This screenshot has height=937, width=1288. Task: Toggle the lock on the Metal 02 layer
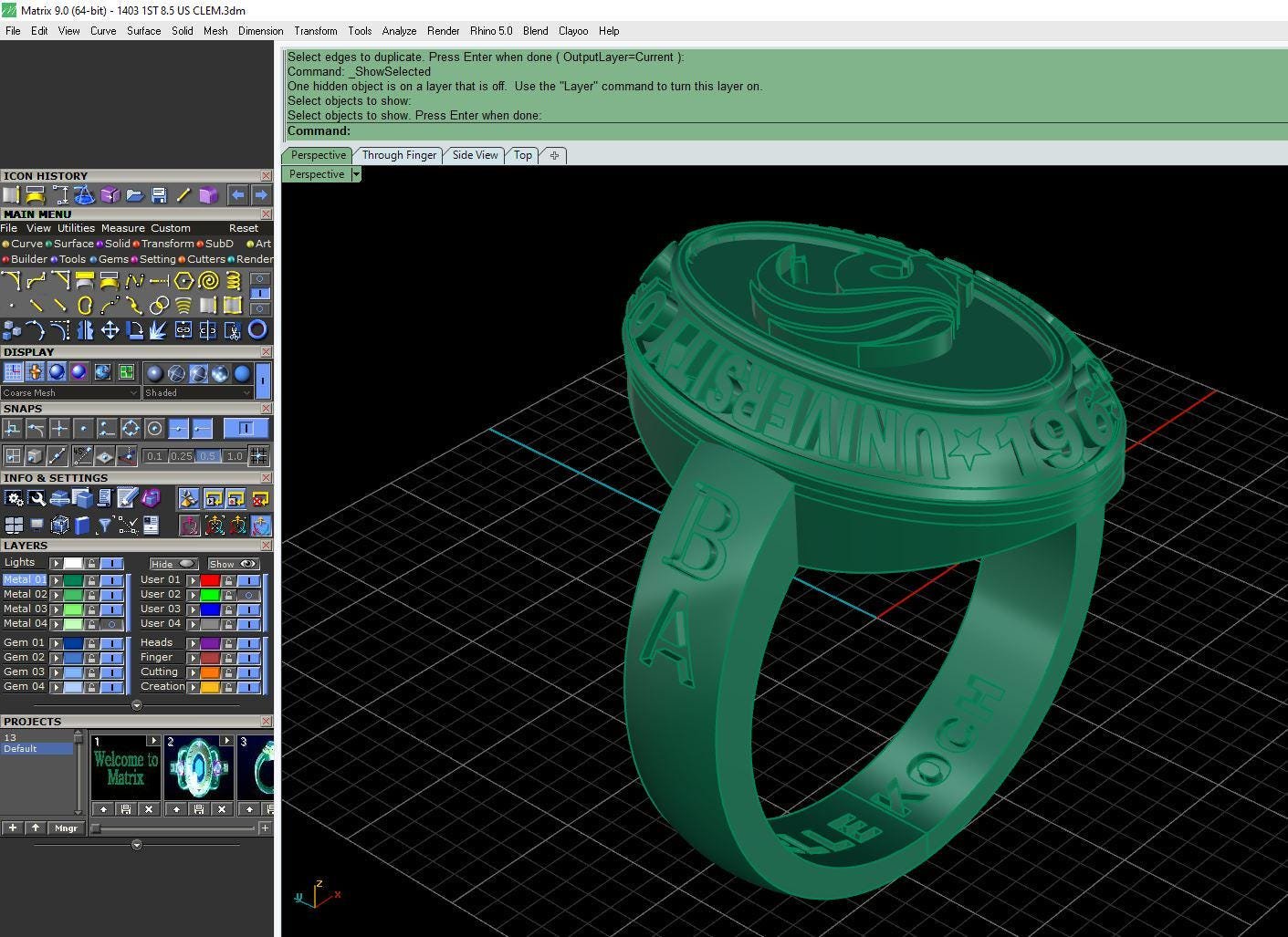91,595
